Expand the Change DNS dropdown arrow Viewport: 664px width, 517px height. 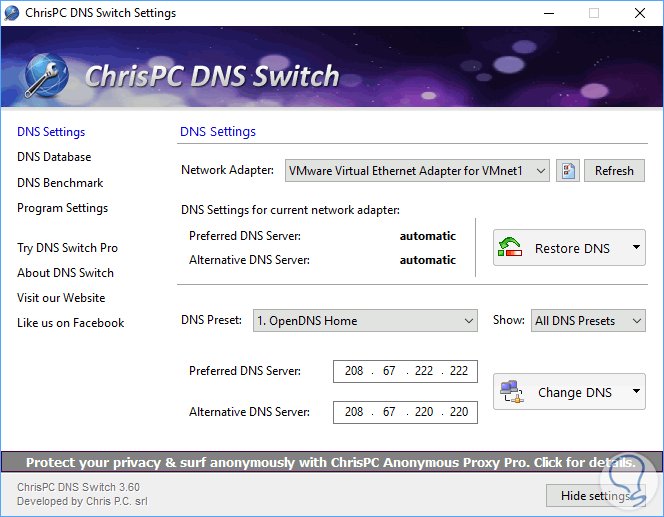click(636, 391)
